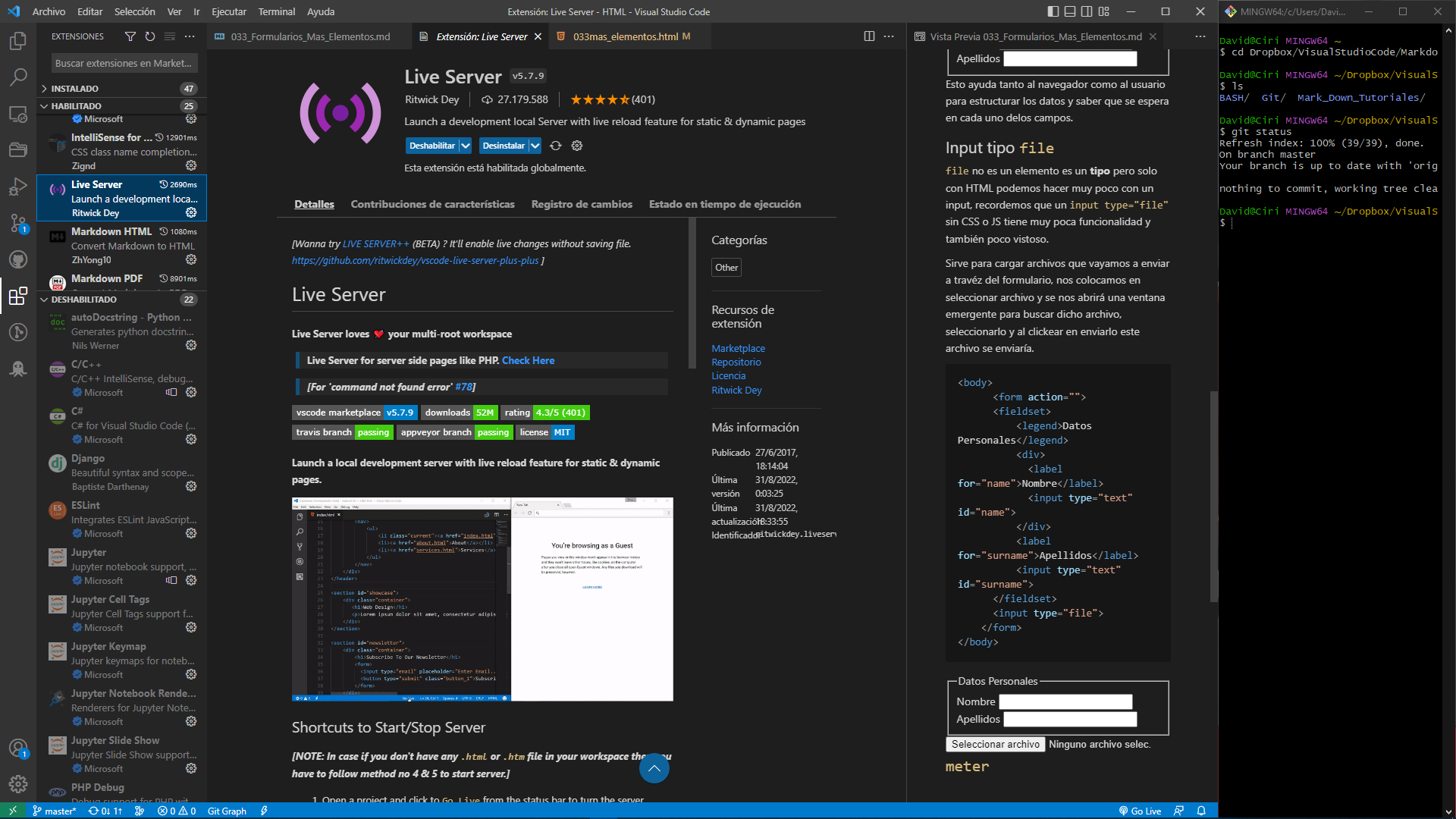The image size is (1456, 819).
Task: Collapse the HABILITADO extensions section
Action: point(43,106)
